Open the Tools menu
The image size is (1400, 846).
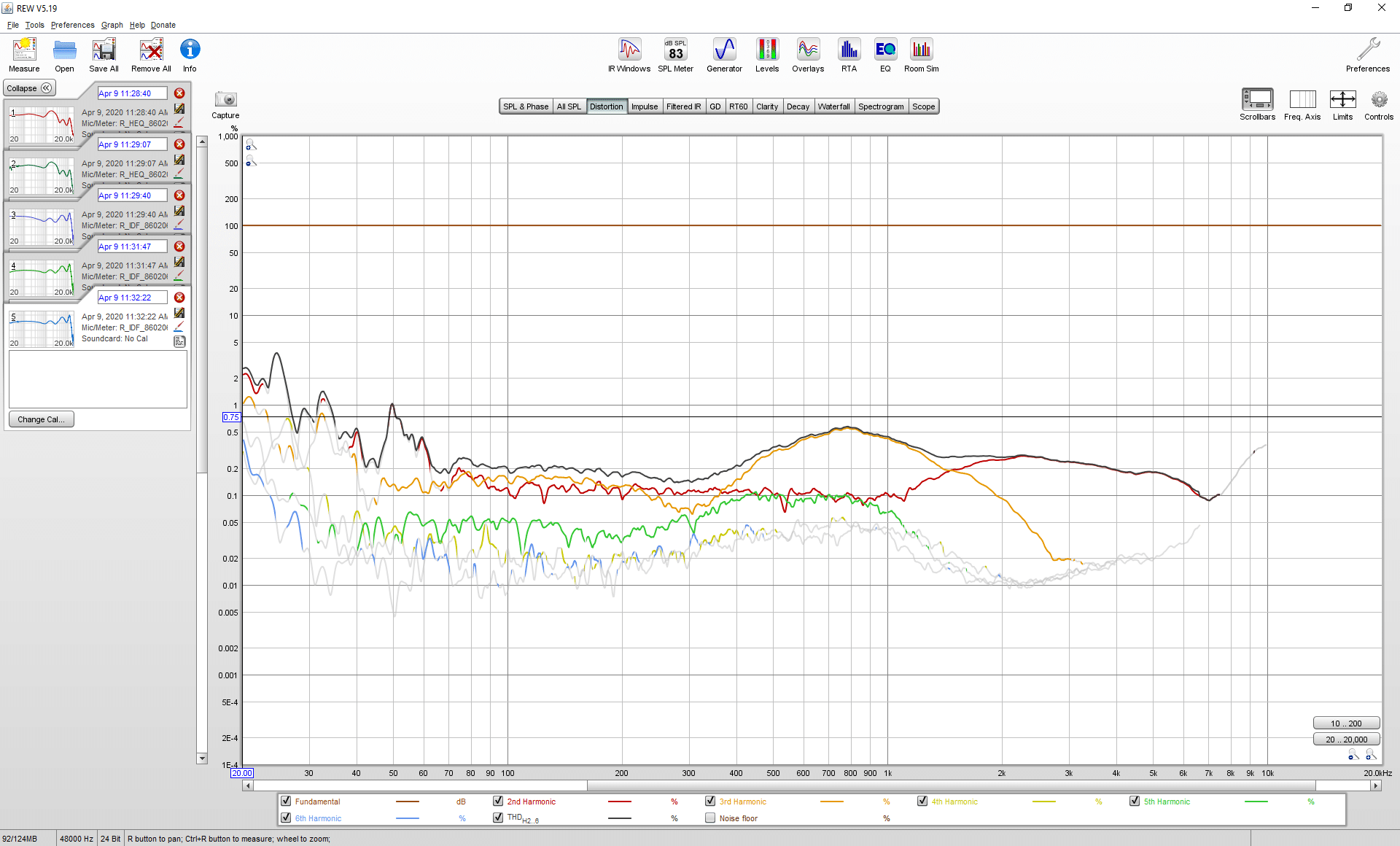(34, 25)
